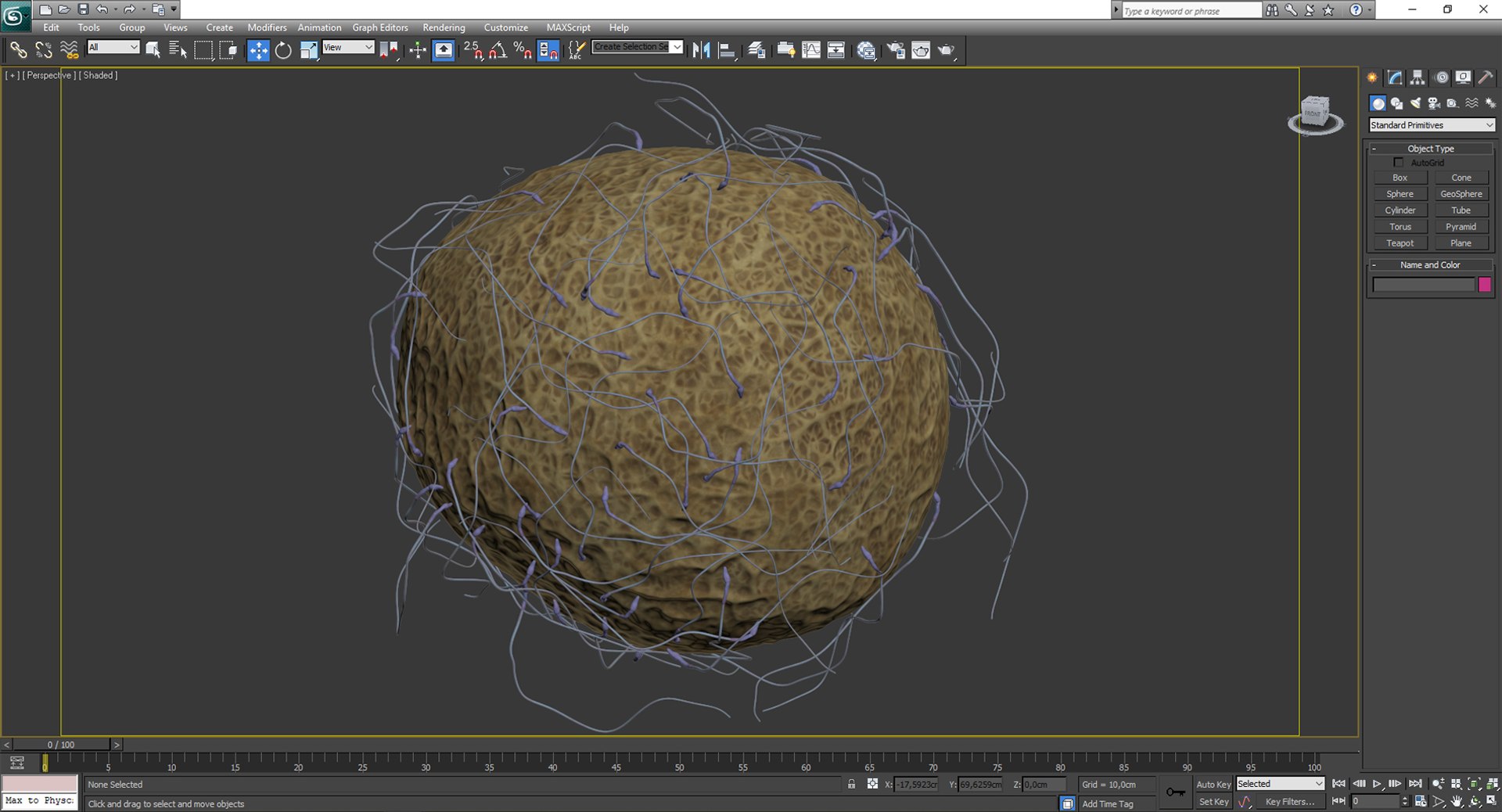The image size is (1502, 812).
Task: Open the selection filter All dropdown
Action: (x=113, y=48)
